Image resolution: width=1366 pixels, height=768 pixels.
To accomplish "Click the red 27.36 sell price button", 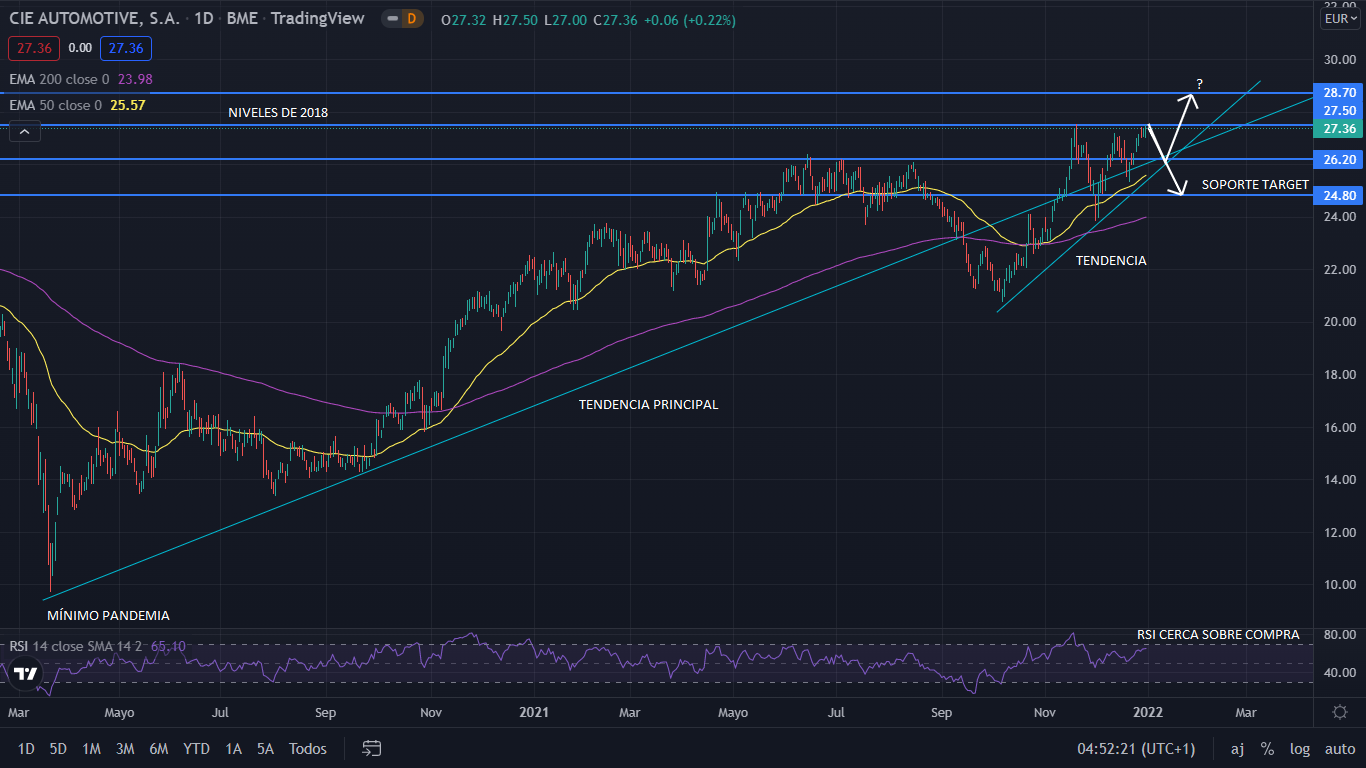I will (x=34, y=48).
